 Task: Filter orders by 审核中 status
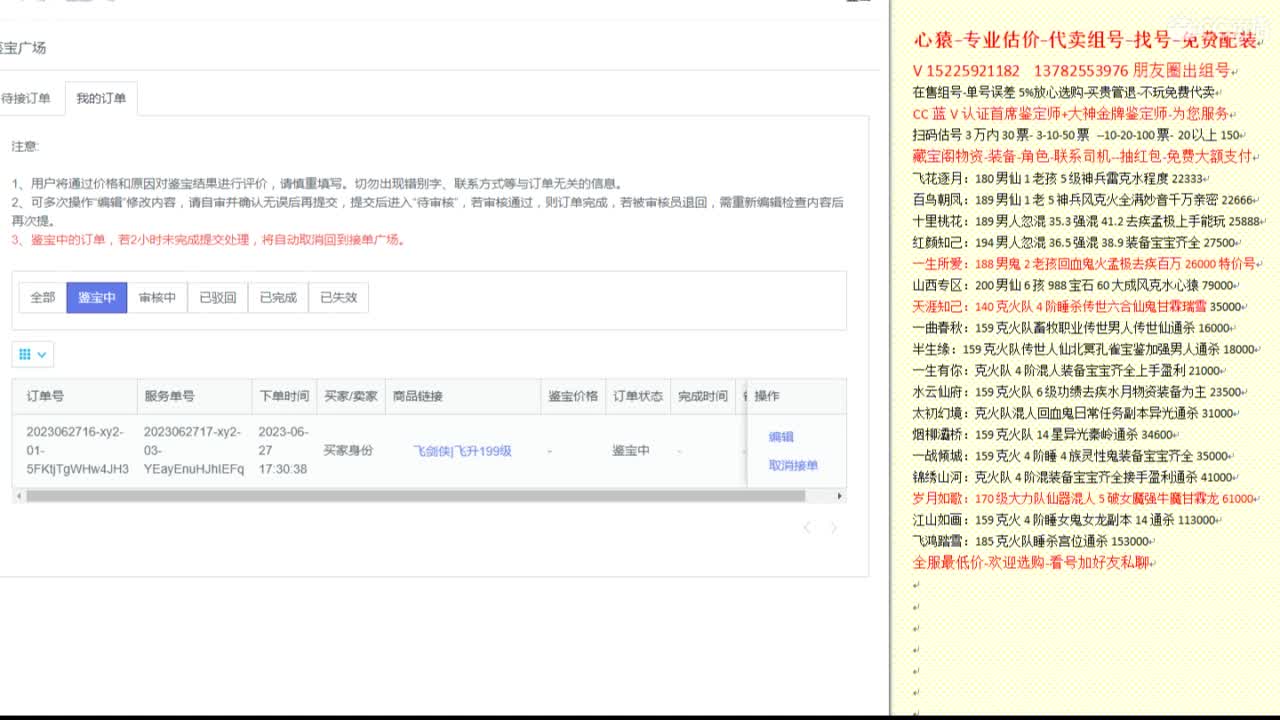156,297
